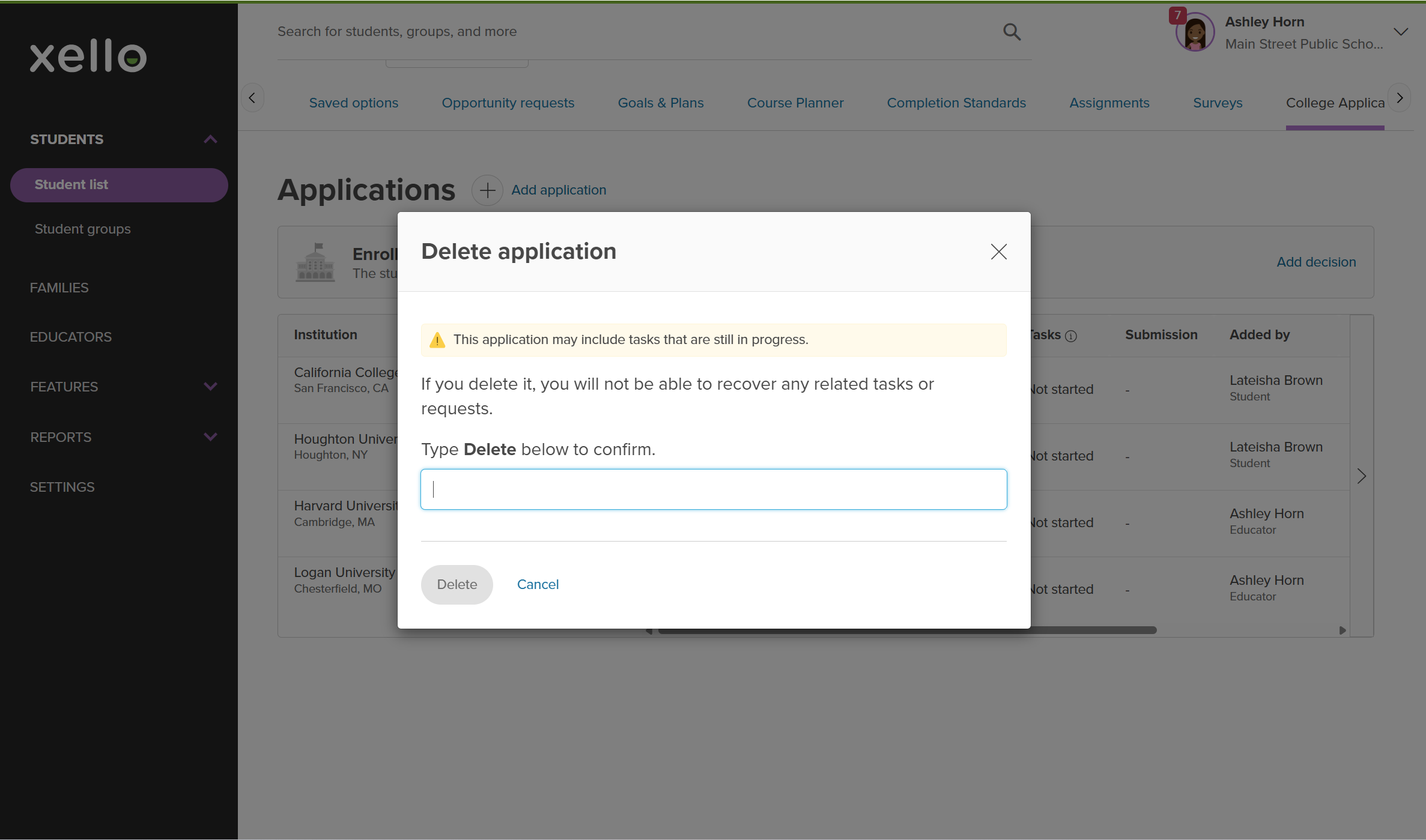
Task: Click the search magnifier icon
Action: [x=1012, y=32]
